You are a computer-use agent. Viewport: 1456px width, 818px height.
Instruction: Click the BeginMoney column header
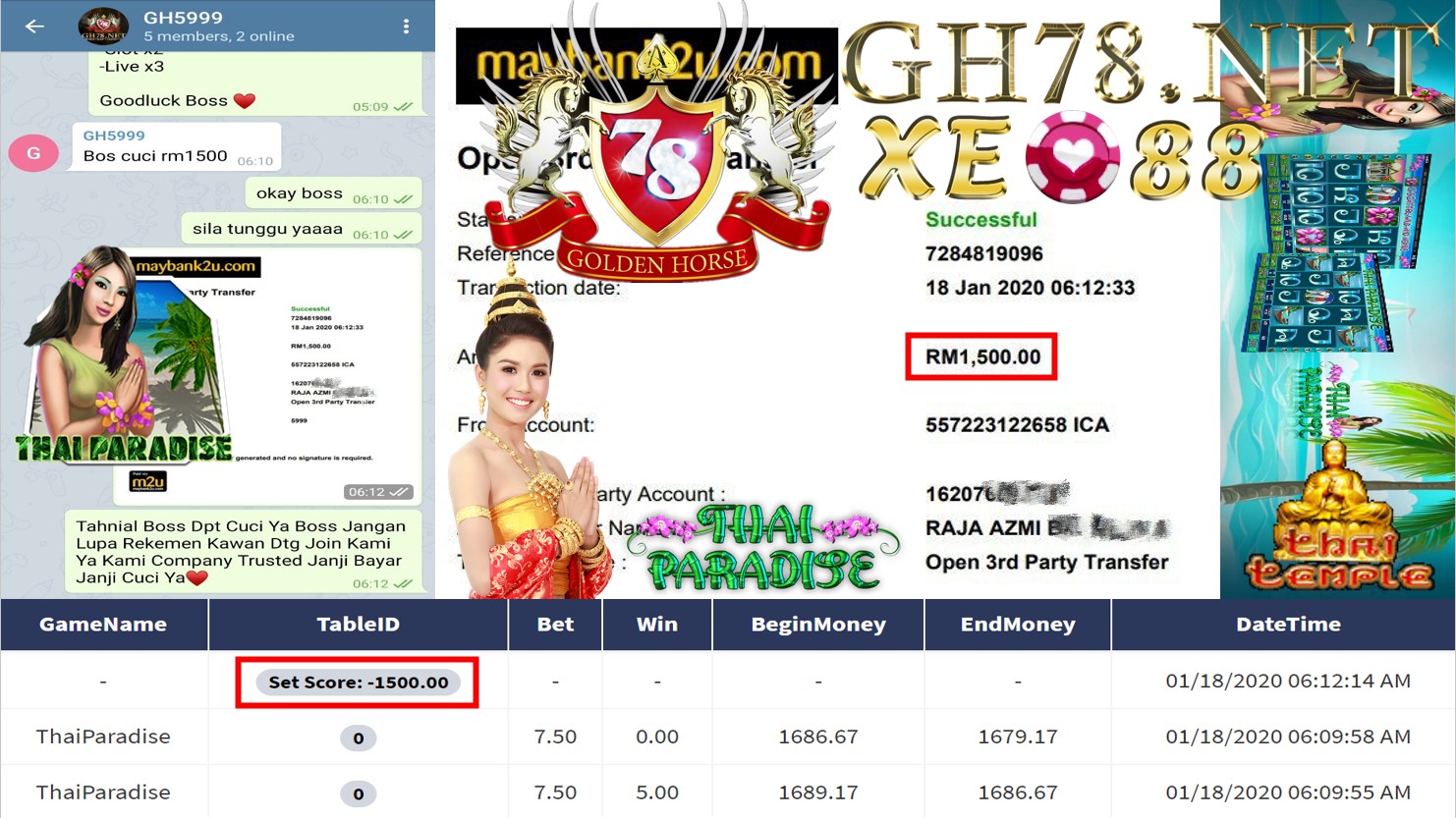point(818,625)
